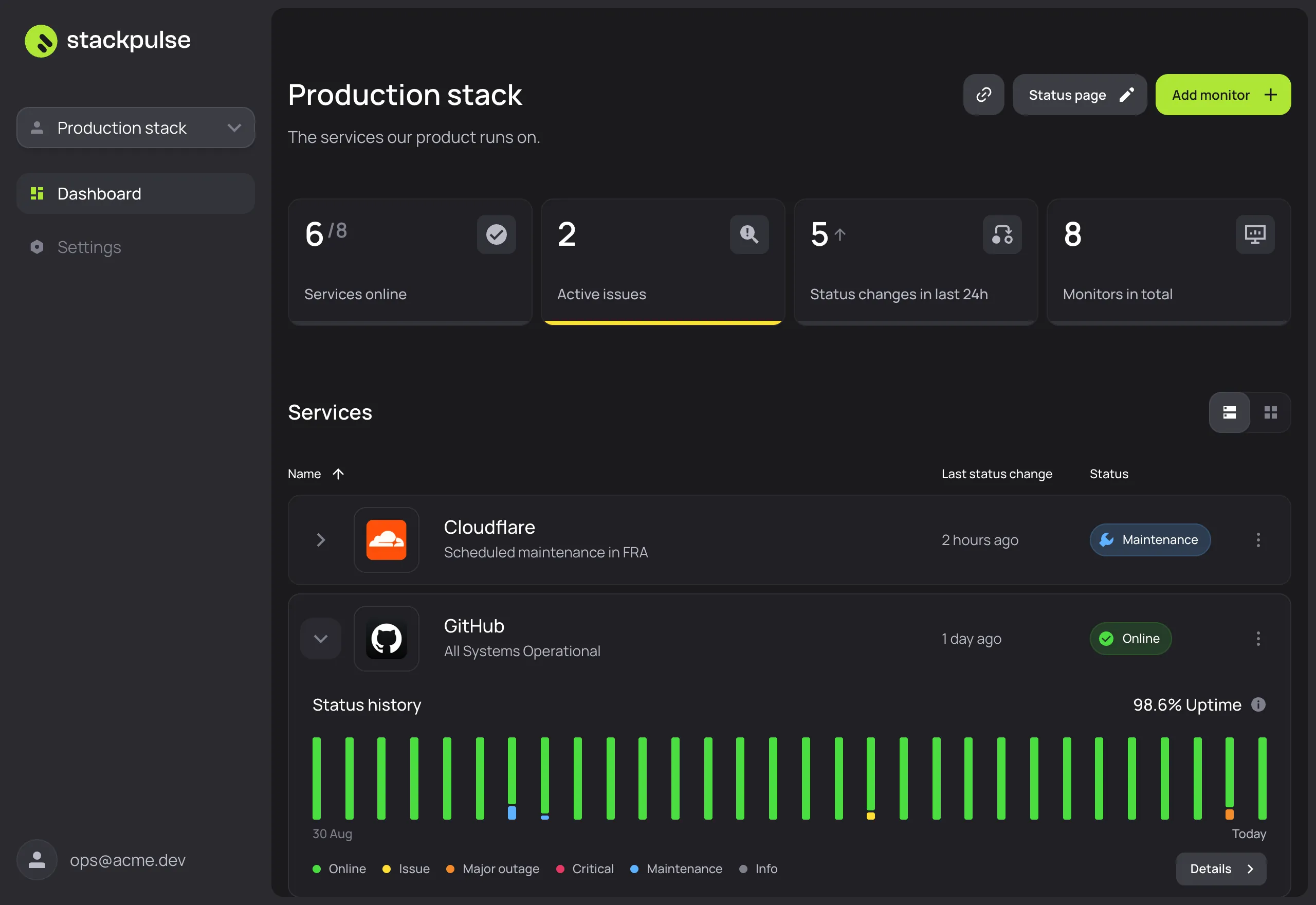Click the orange major outage marker in history
The width and height of the screenshot is (1316, 905).
(1229, 814)
